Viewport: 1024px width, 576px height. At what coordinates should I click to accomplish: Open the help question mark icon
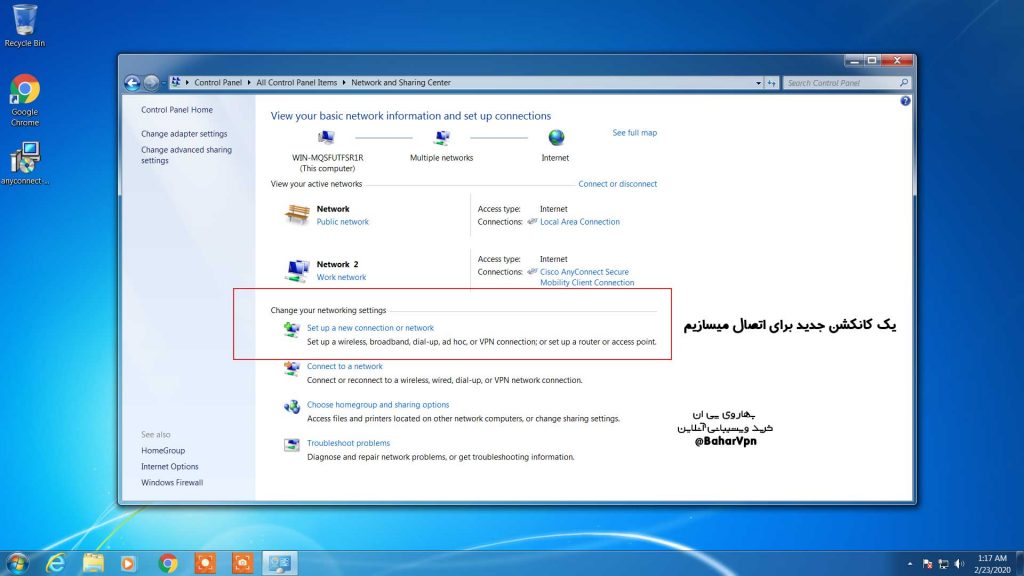[x=905, y=102]
